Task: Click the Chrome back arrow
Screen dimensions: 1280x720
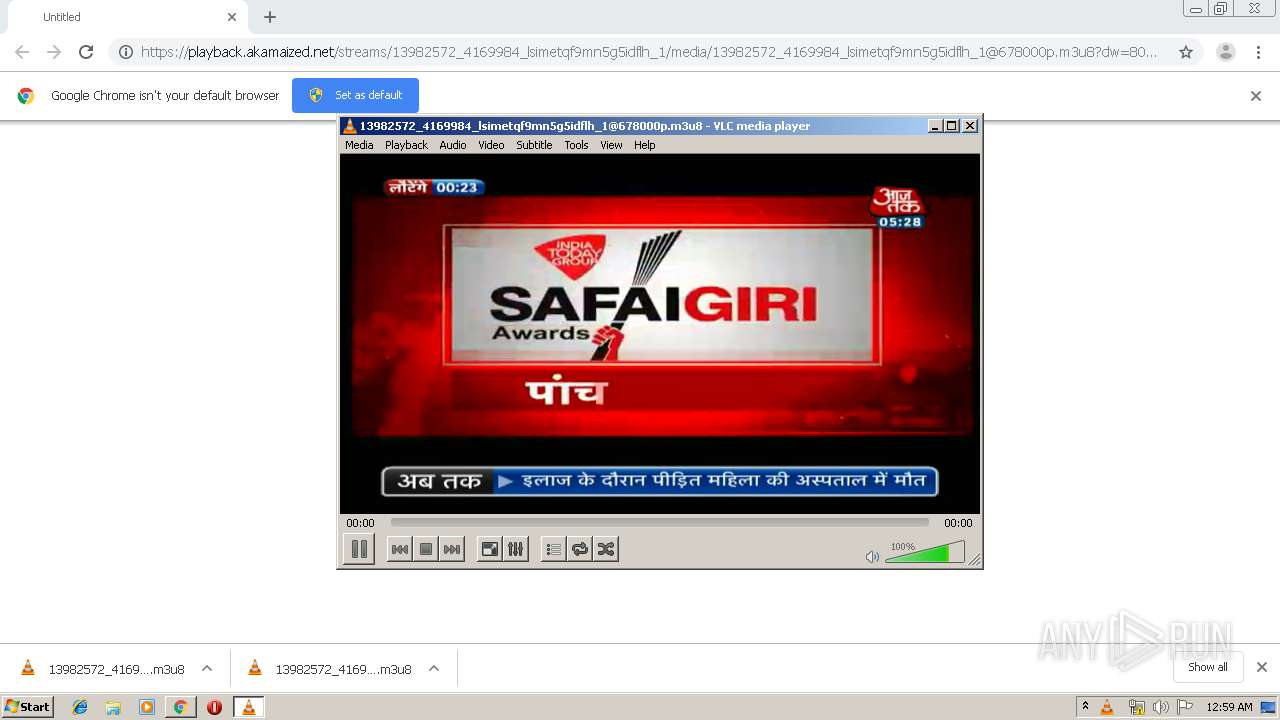Action: point(22,52)
